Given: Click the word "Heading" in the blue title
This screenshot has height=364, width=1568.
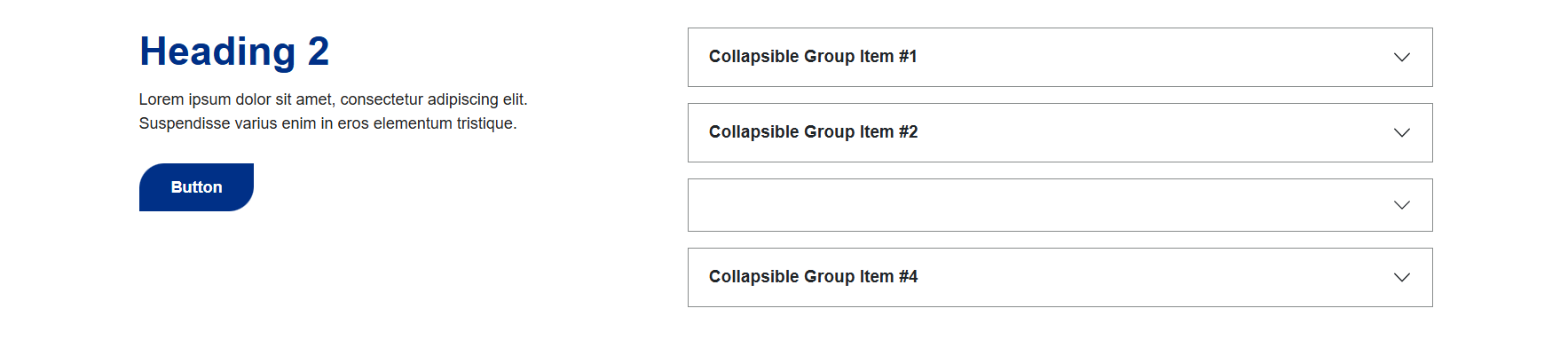Looking at the screenshot, I should [217, 51].
